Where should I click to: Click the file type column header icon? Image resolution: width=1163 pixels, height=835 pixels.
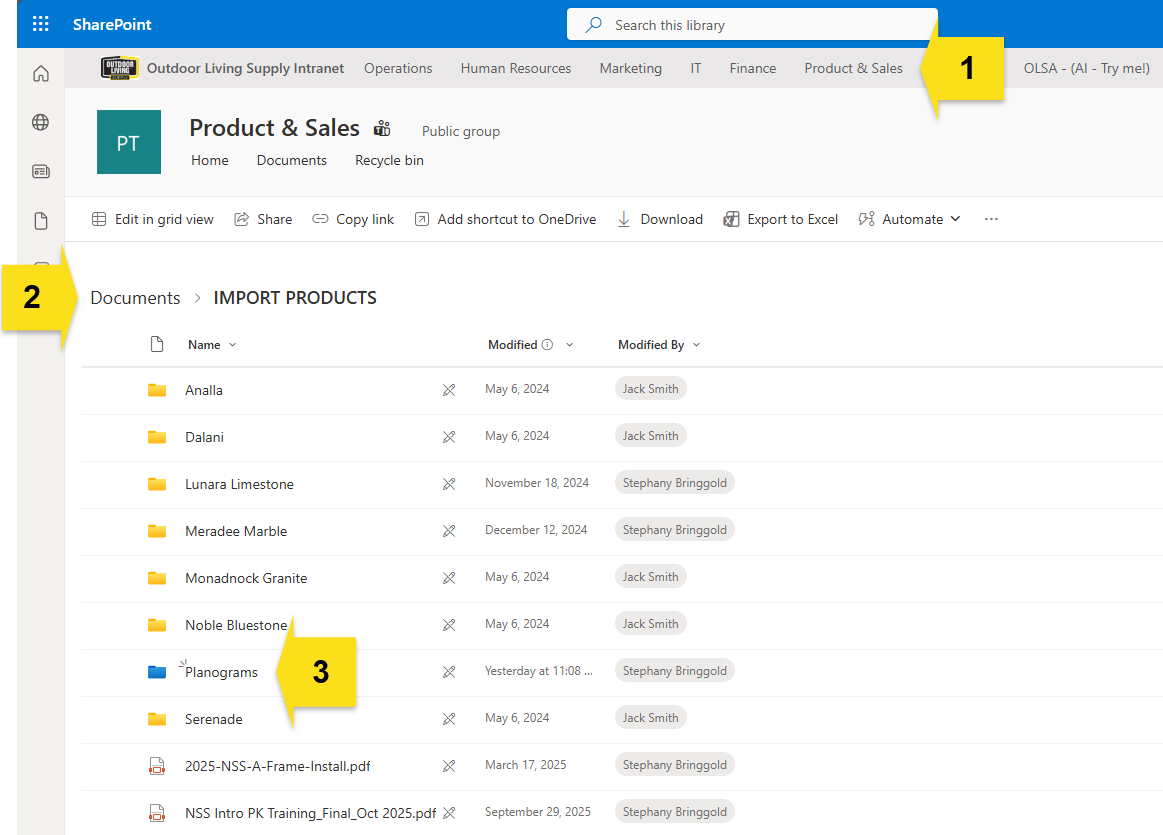click(x=157, y=345)
